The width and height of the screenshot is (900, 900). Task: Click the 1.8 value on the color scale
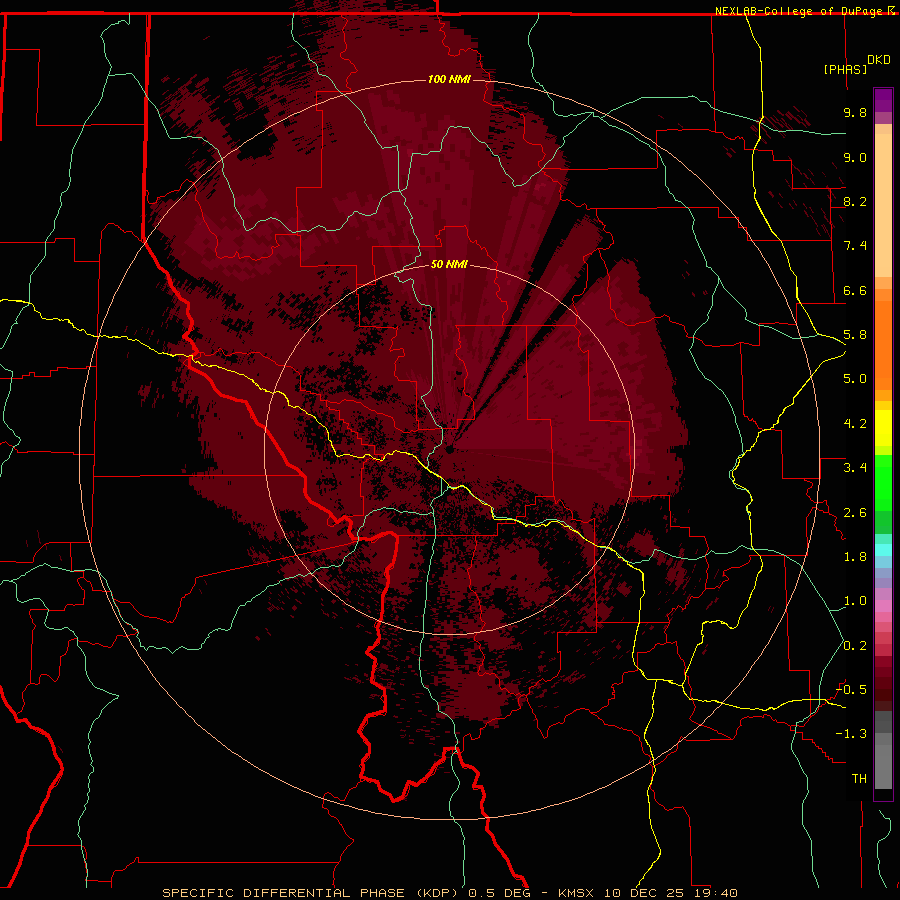point(855,557)
